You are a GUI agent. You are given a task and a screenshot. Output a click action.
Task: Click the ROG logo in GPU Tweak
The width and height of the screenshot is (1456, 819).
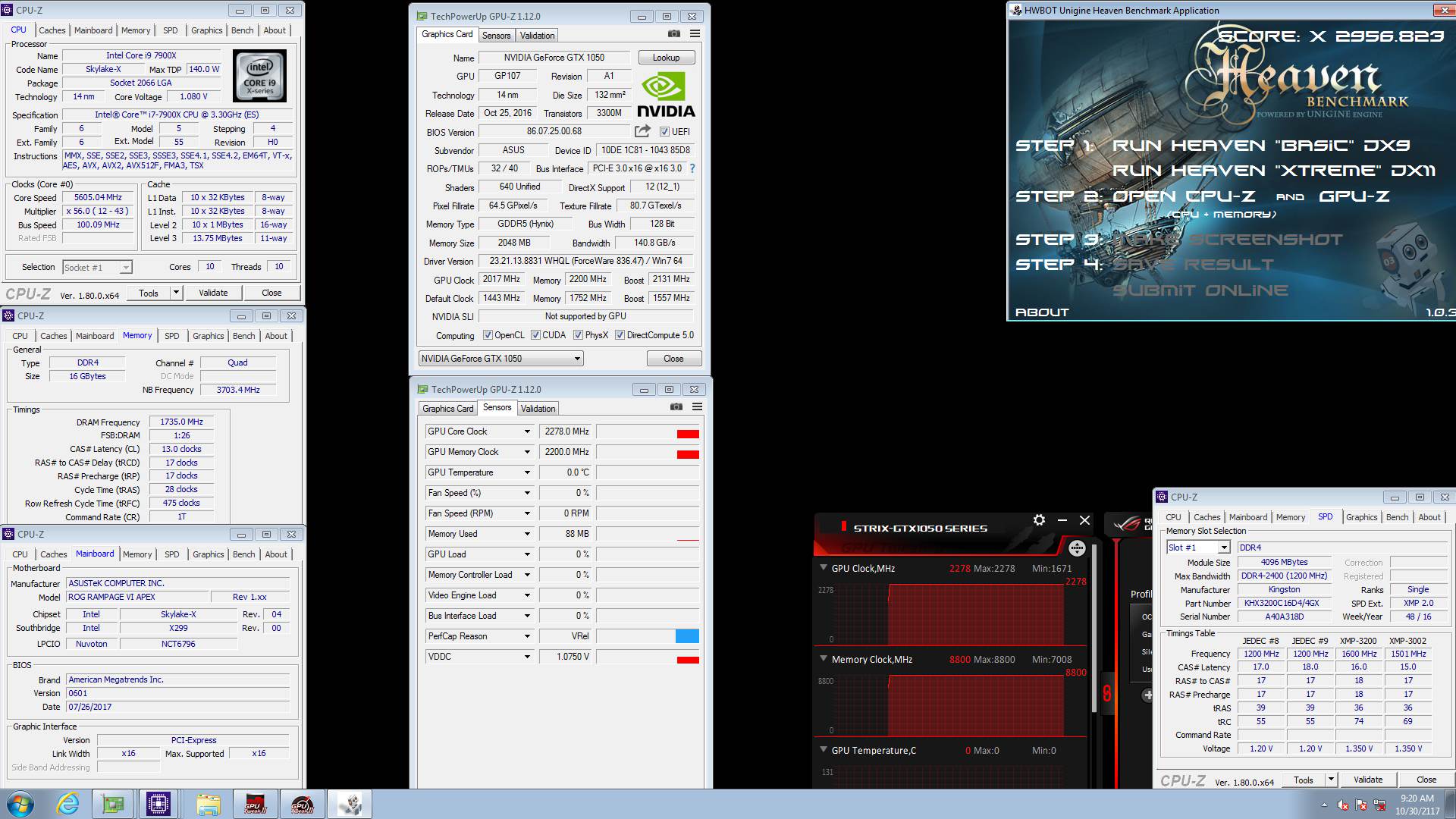pos(1127,524)
